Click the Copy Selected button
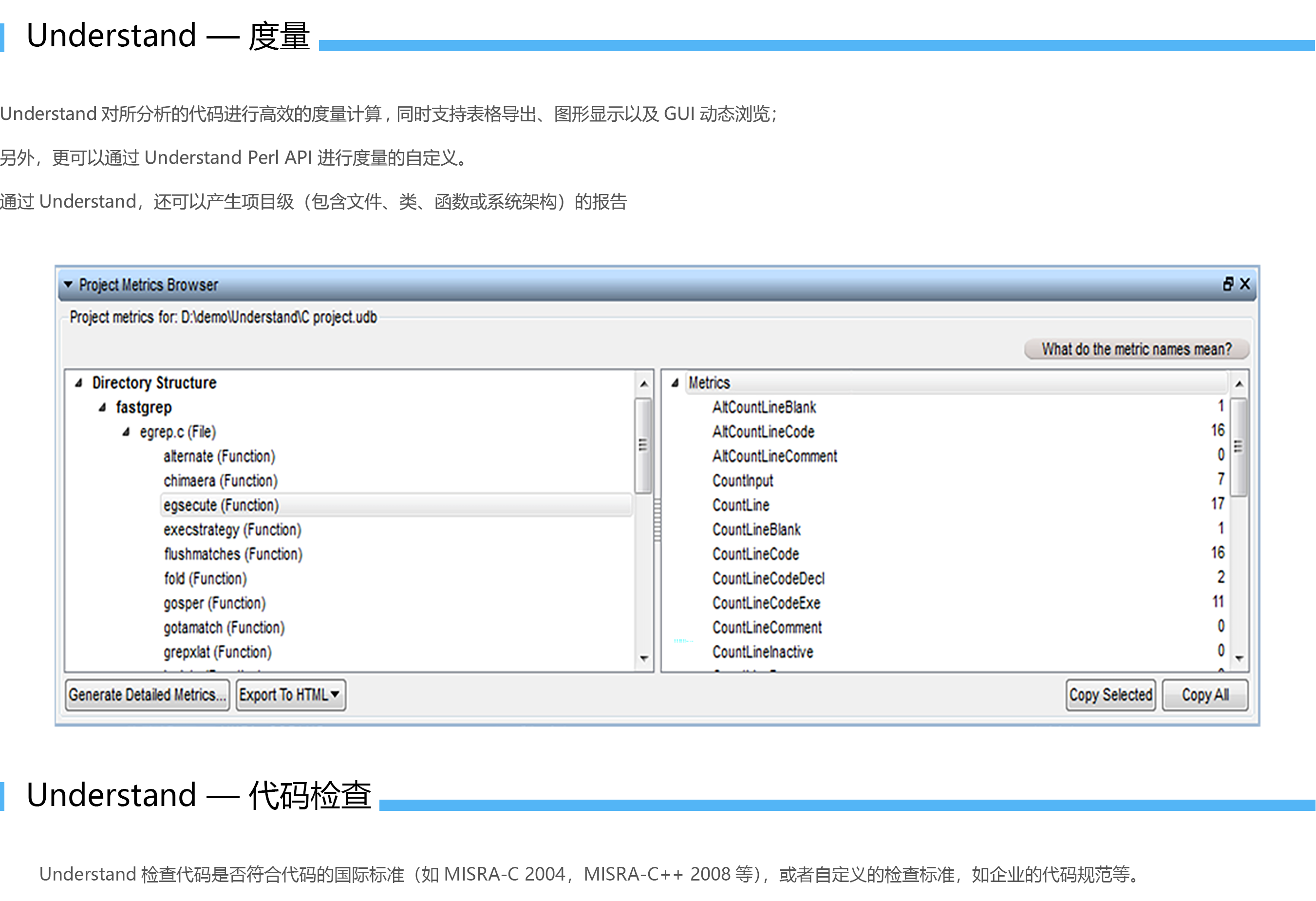Viewport: 1316px width, 901px height. click(x=1110, y=695)
